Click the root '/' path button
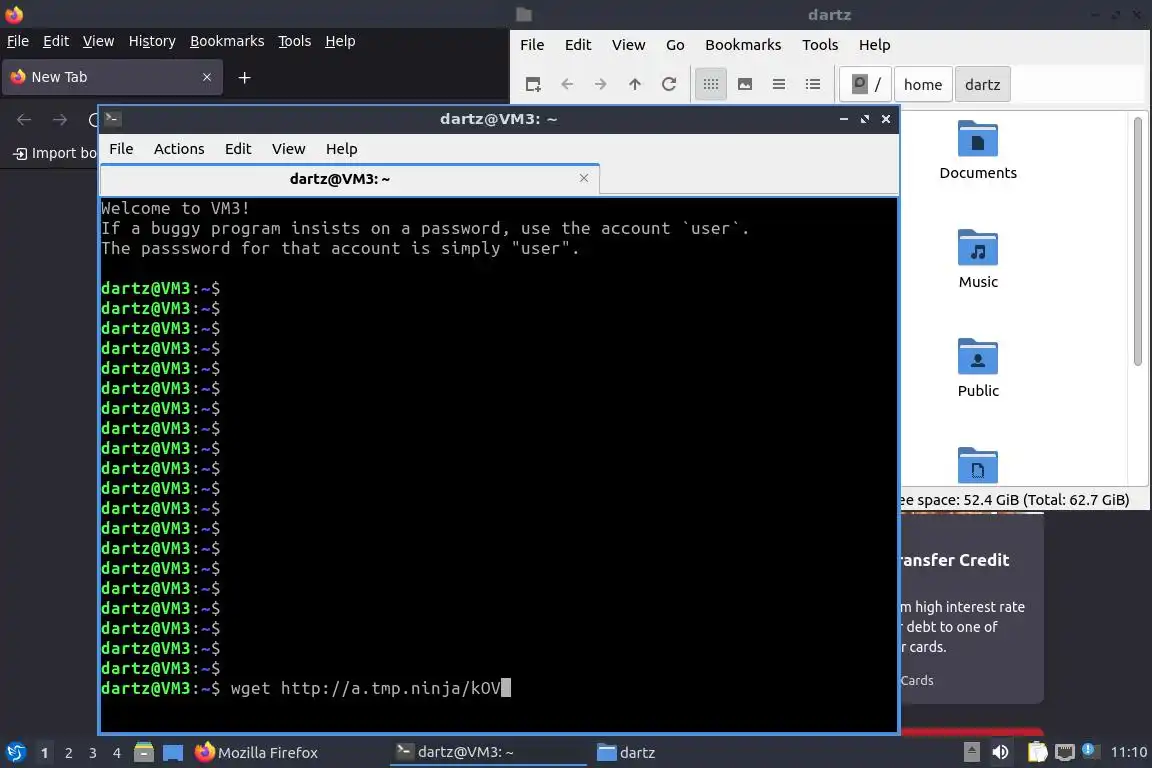1152x768 pixels. pyautogui.click(x=866, y=85)
